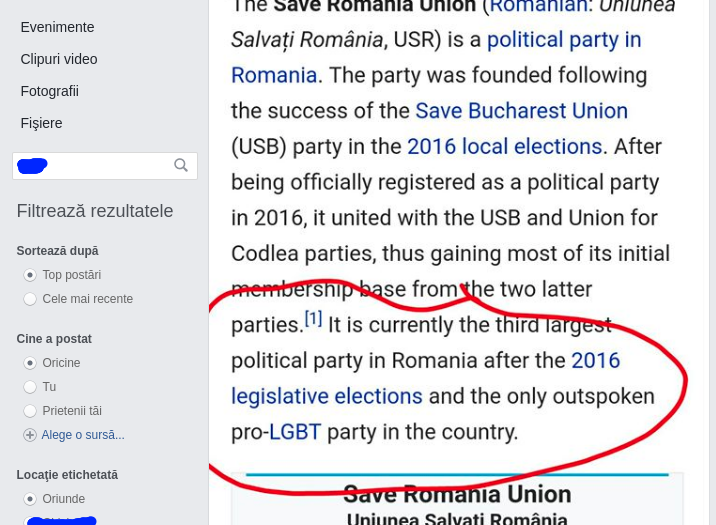The width and height of the screenshot is (716, 525).
Task: Choose Oricine under Cine a postat
Action: coord(30,363)
